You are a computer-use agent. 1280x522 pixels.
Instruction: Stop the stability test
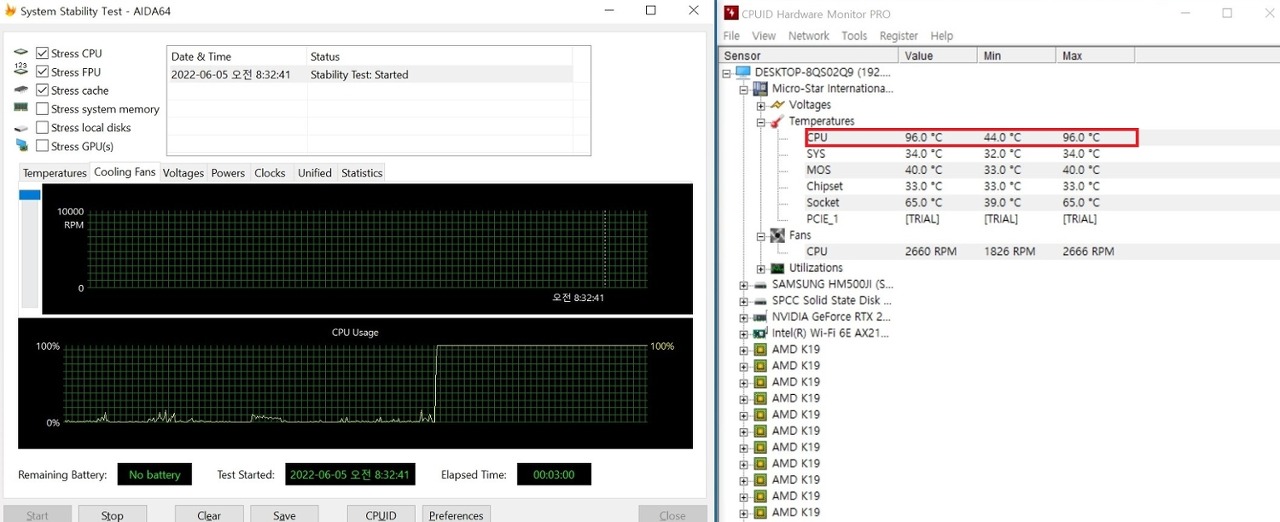pos(112,515)
